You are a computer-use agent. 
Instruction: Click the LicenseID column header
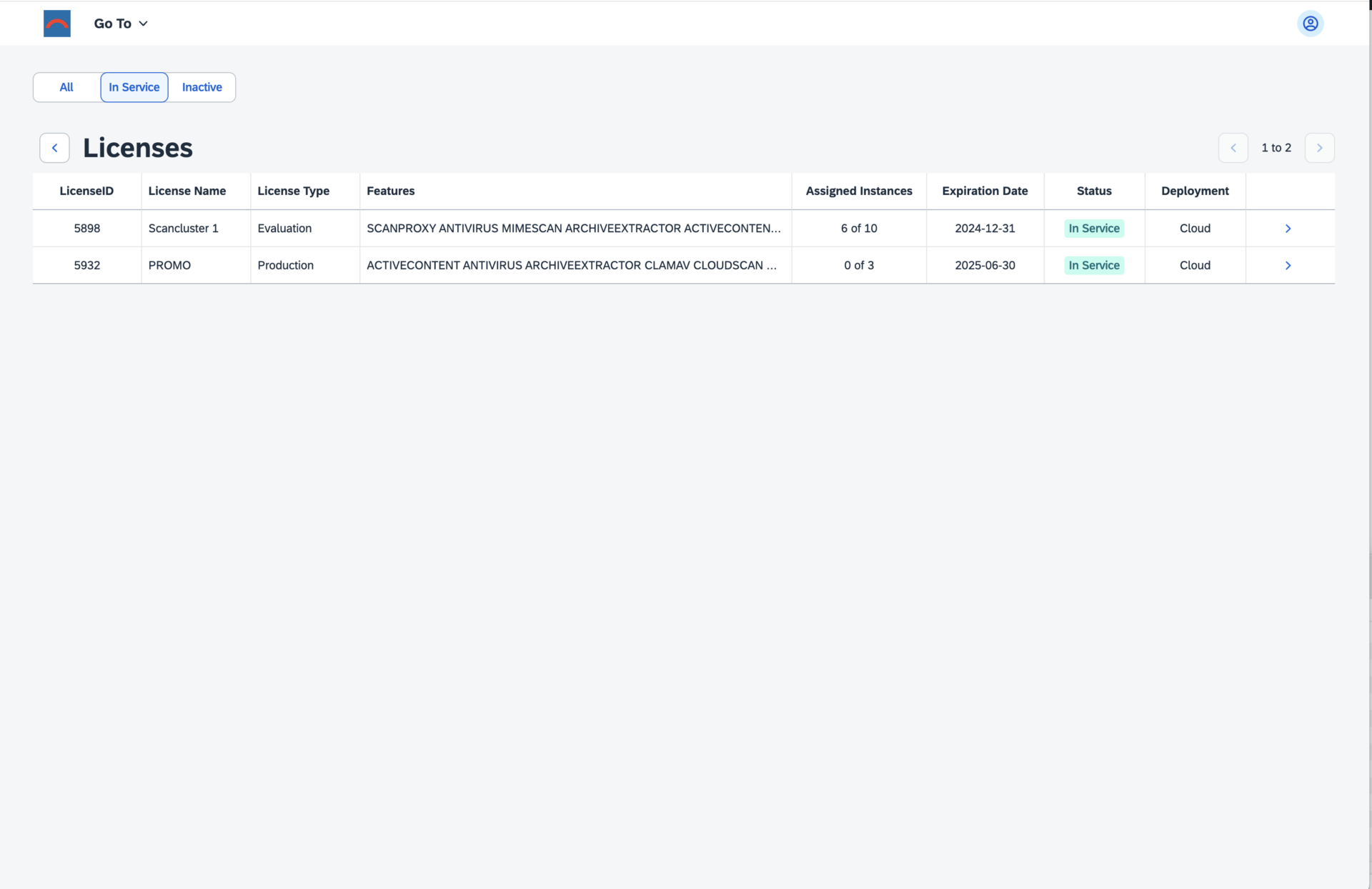86,191
